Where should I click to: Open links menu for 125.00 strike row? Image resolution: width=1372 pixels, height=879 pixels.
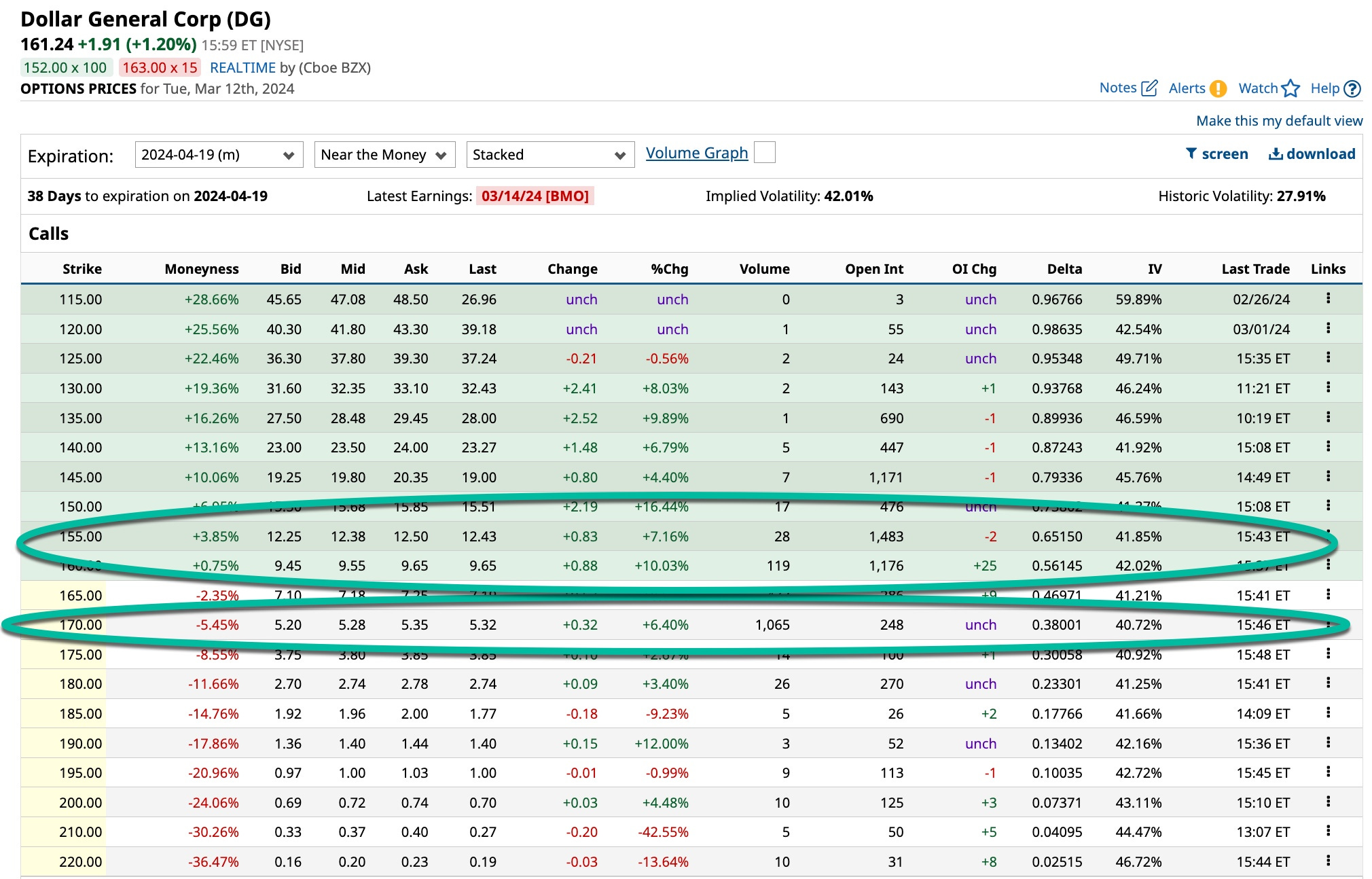click(x=1328, y=357)
